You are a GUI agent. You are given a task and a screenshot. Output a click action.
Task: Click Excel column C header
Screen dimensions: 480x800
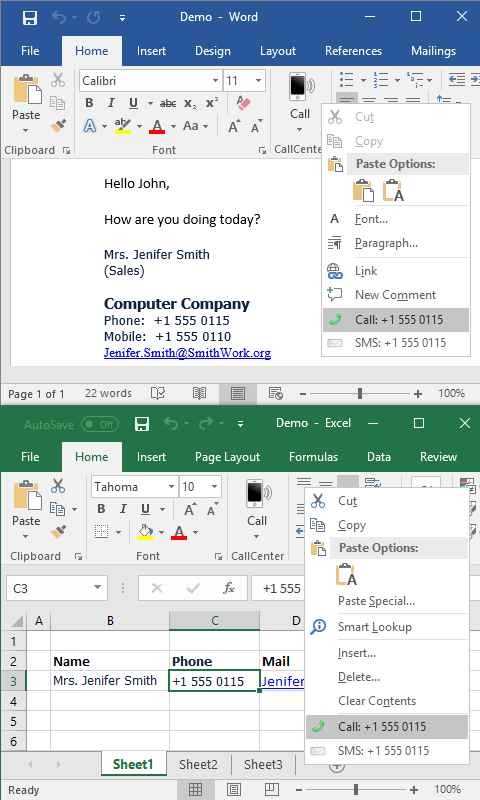[x=215, y=621]
